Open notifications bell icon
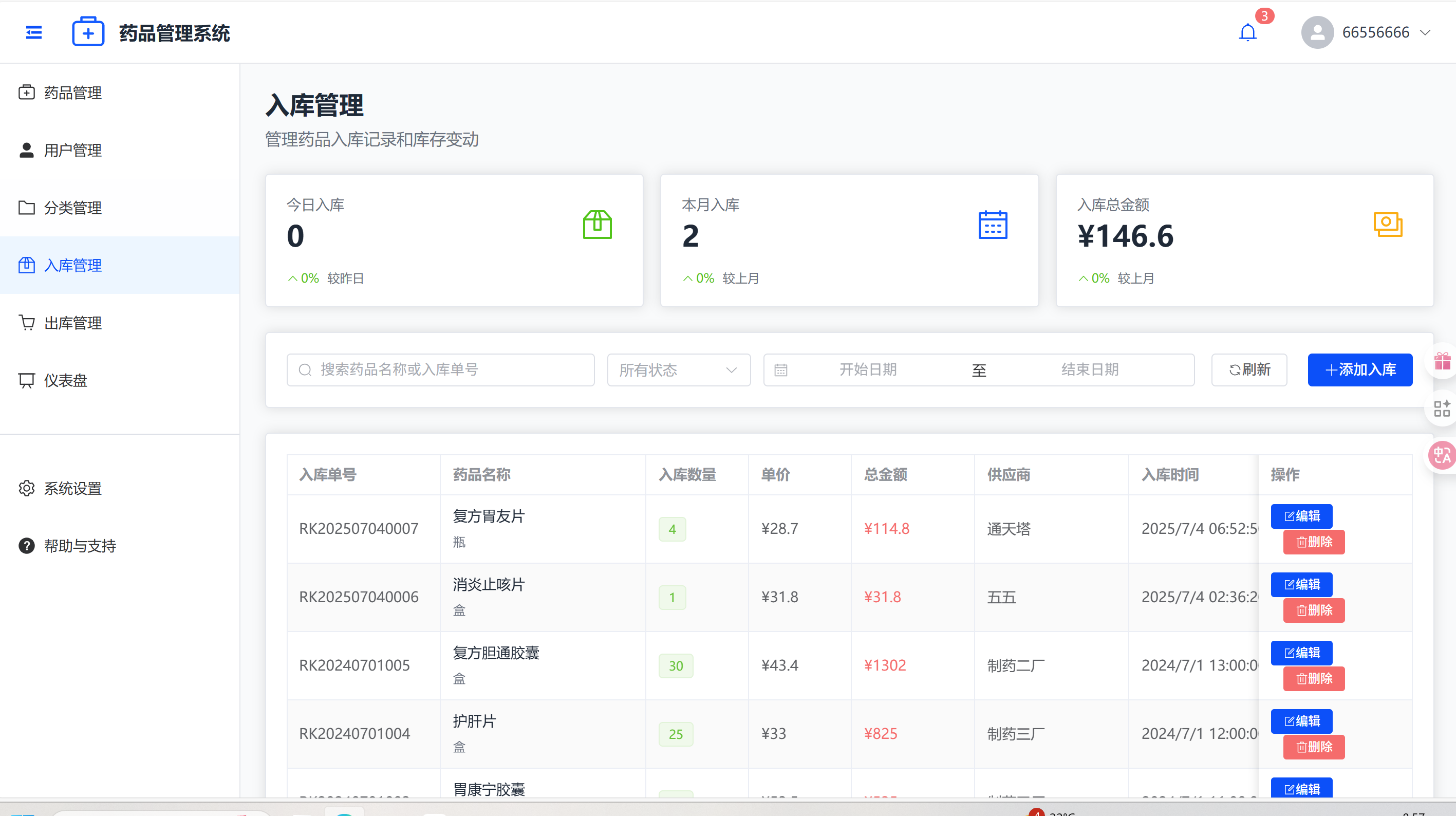 (x=1247, y=33)
